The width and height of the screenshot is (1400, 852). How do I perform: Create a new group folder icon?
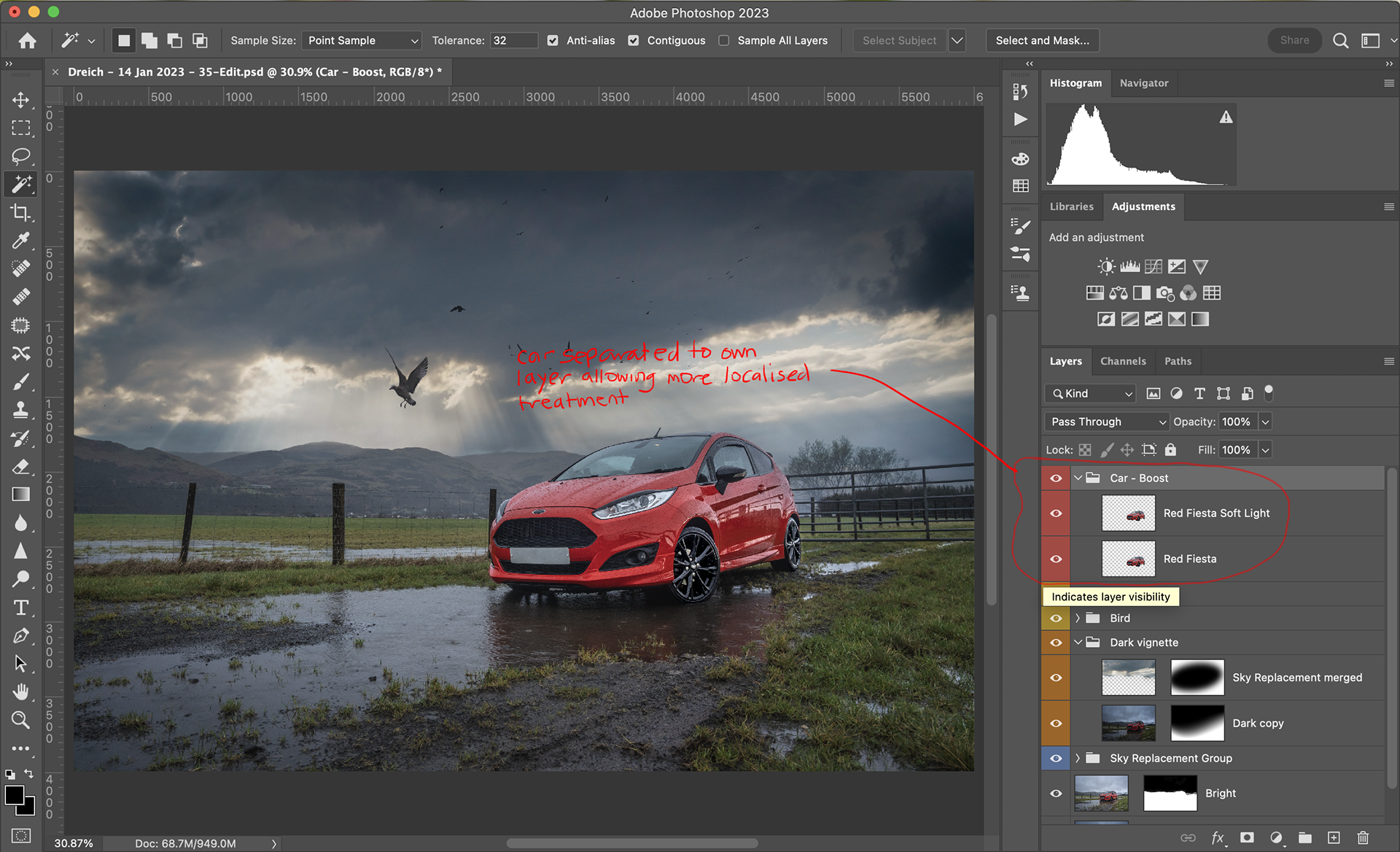[x=1305, y=837]
